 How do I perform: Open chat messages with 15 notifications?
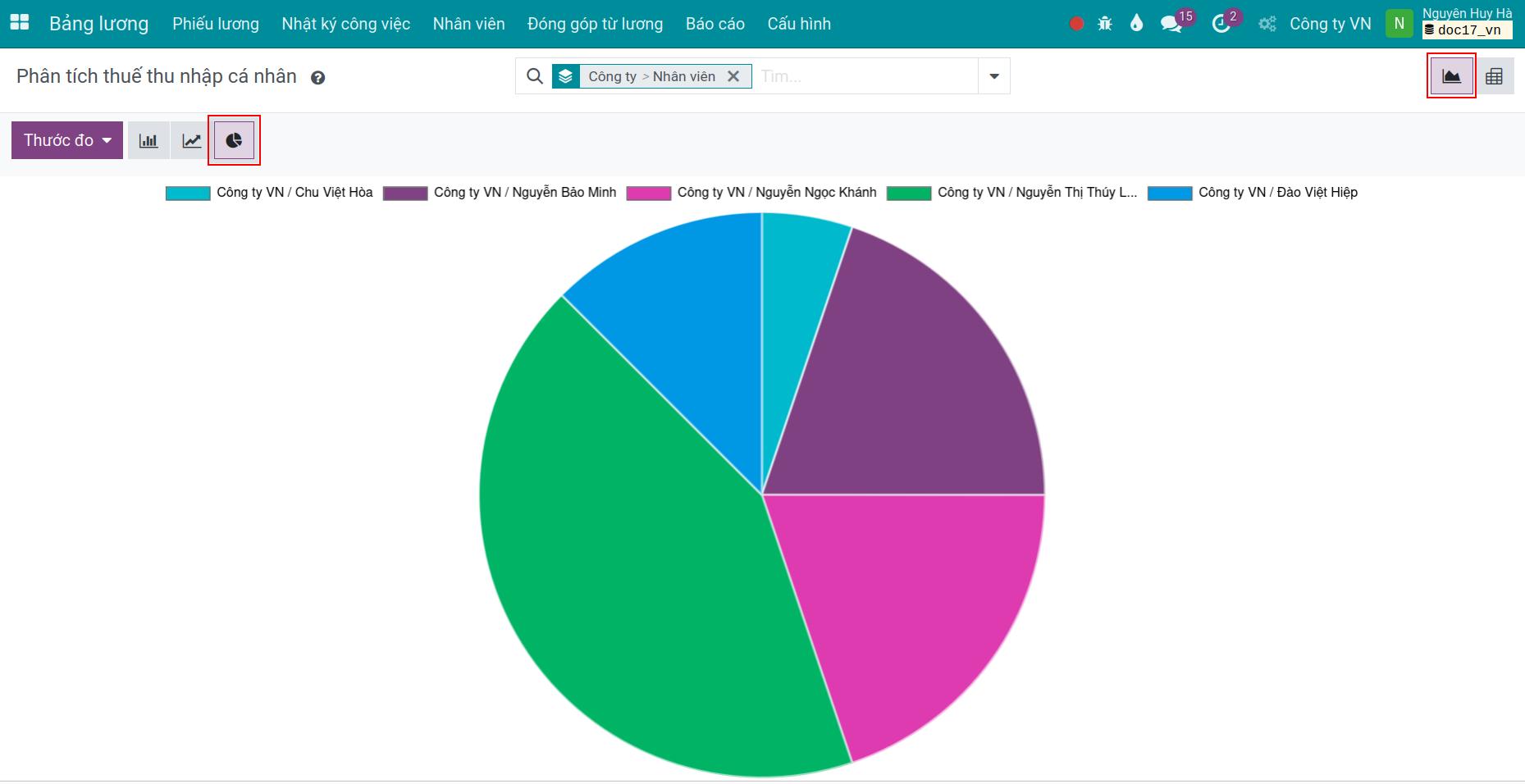(1171, 24)
